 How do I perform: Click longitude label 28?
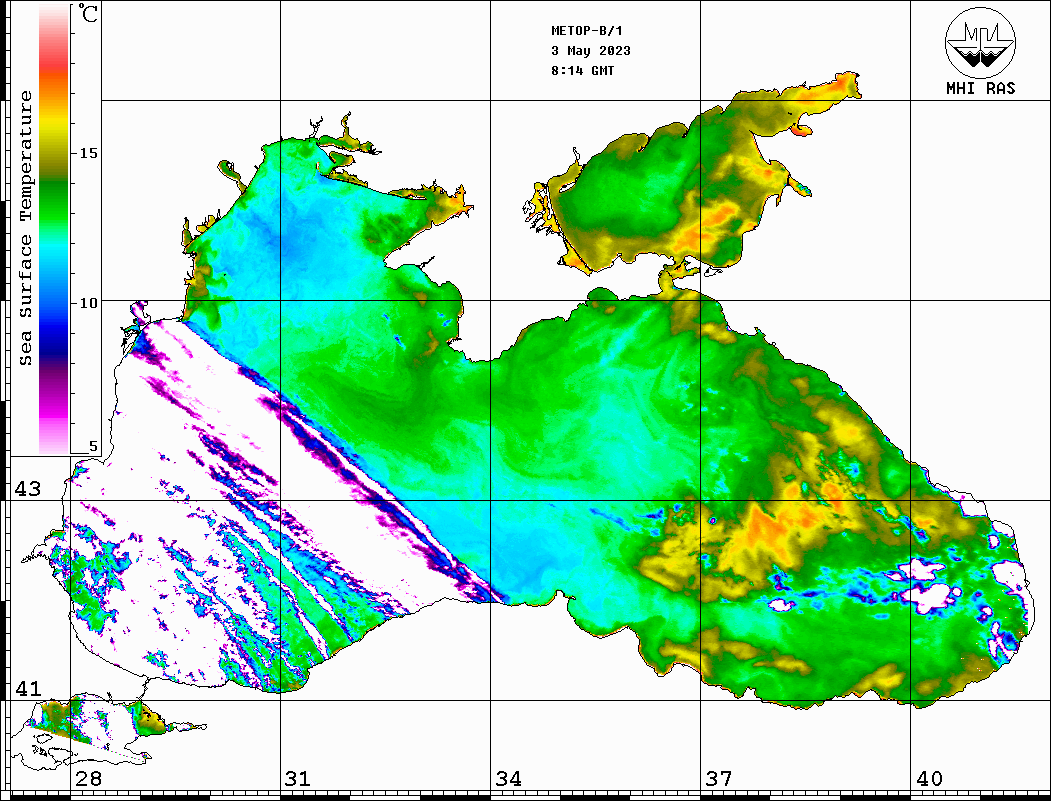[88, 778]
